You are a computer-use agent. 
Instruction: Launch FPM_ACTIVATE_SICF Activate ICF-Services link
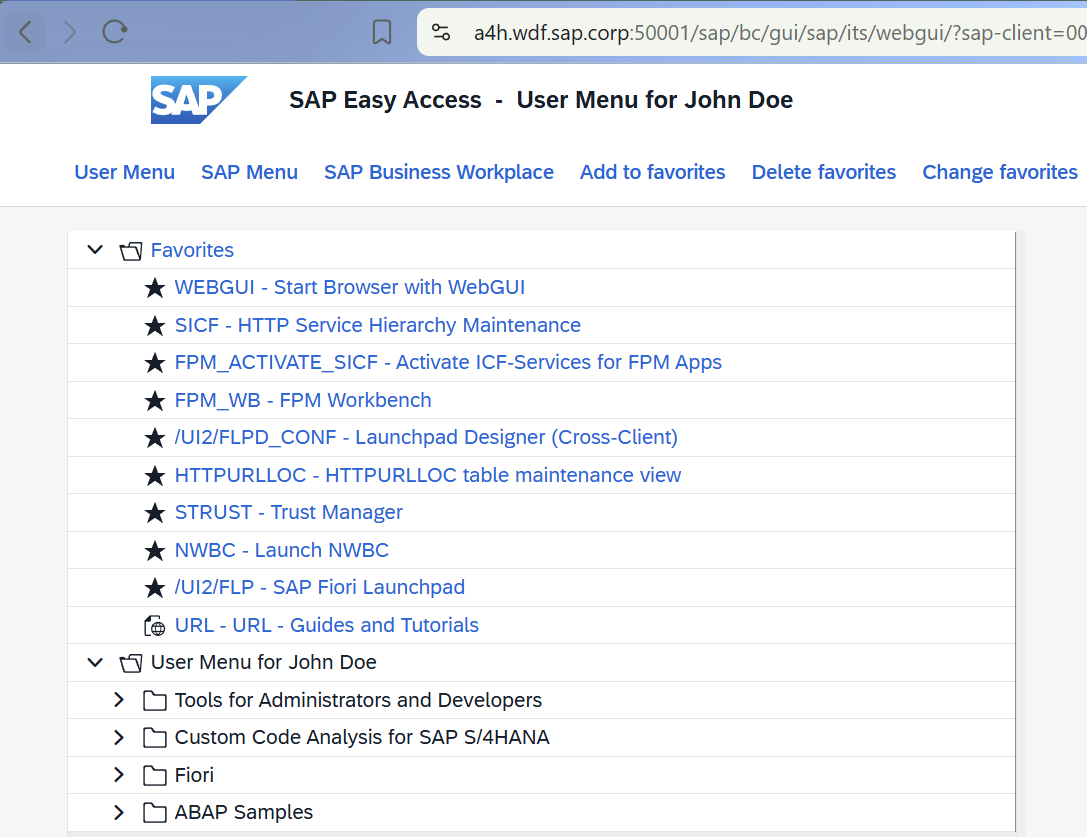pyautogui.click(x=448, y=363)
